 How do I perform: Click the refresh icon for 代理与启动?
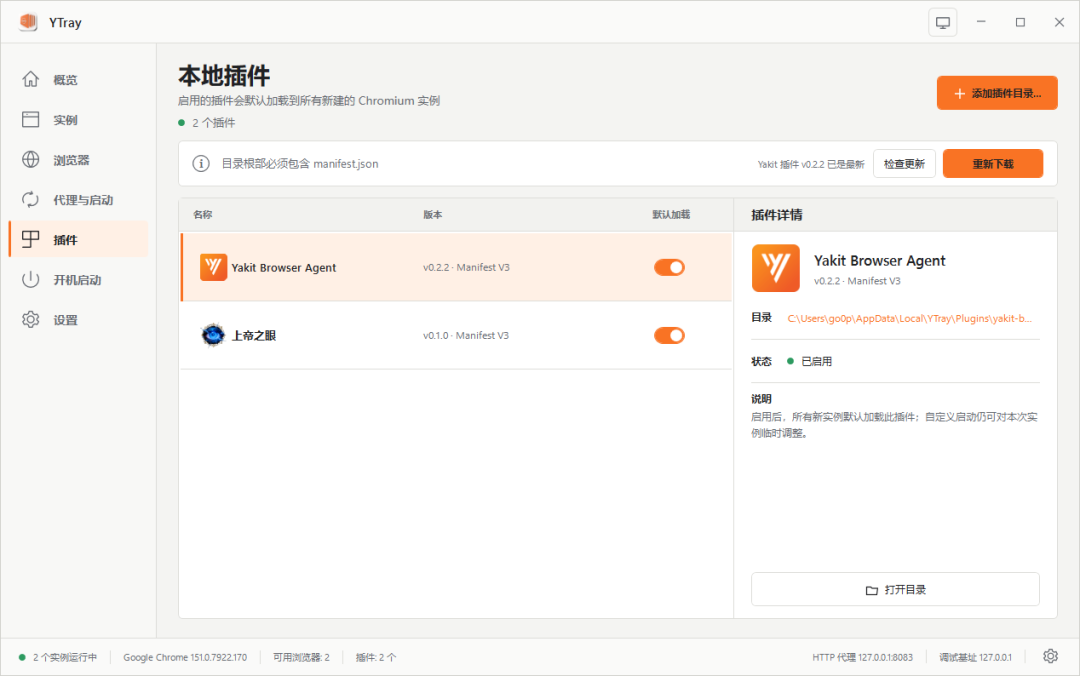tap(30, 199)
